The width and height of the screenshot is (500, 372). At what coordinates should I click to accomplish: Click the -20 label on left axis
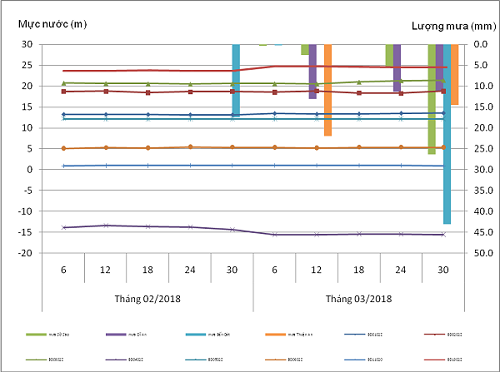25,253
